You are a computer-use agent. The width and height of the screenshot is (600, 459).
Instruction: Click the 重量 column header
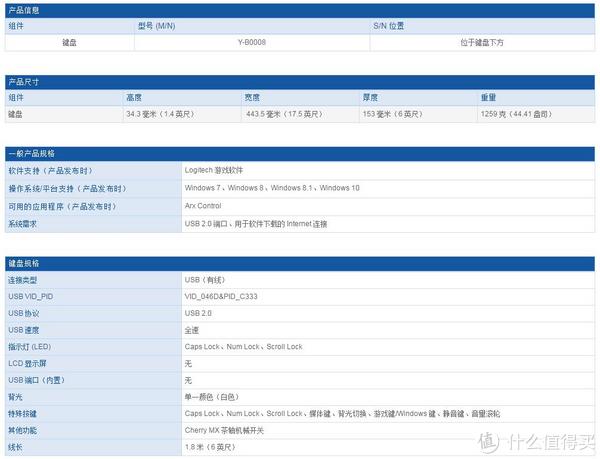point(488,98)
